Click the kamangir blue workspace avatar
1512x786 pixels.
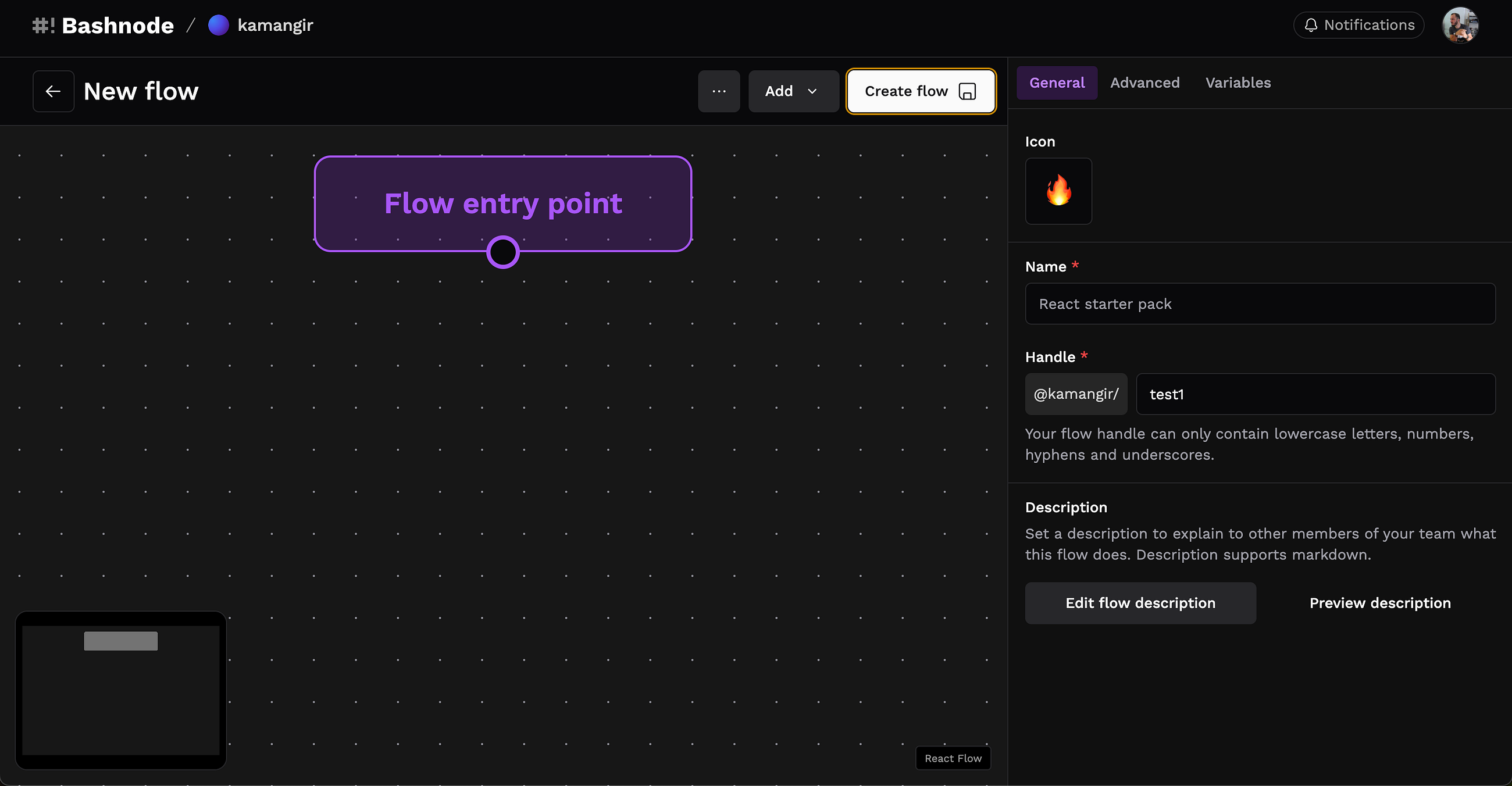(218, 25)
